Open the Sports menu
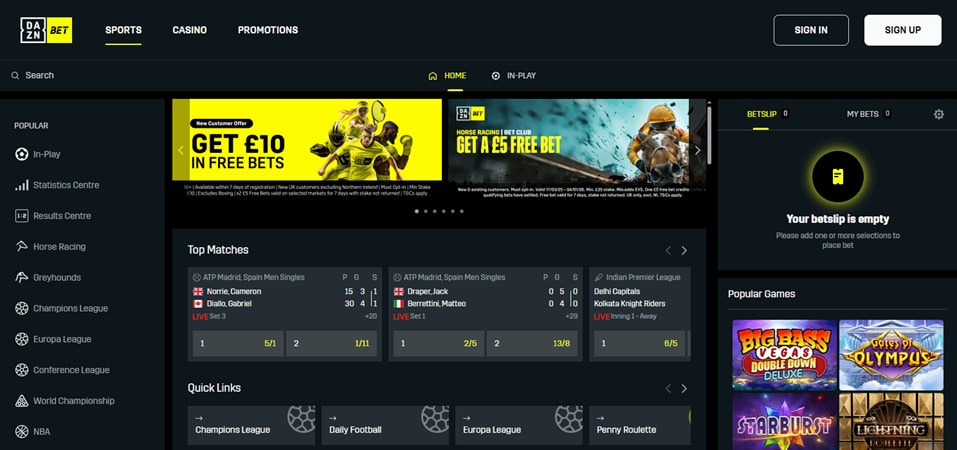Viewport: 957px width, 450px height. (123, 30)
